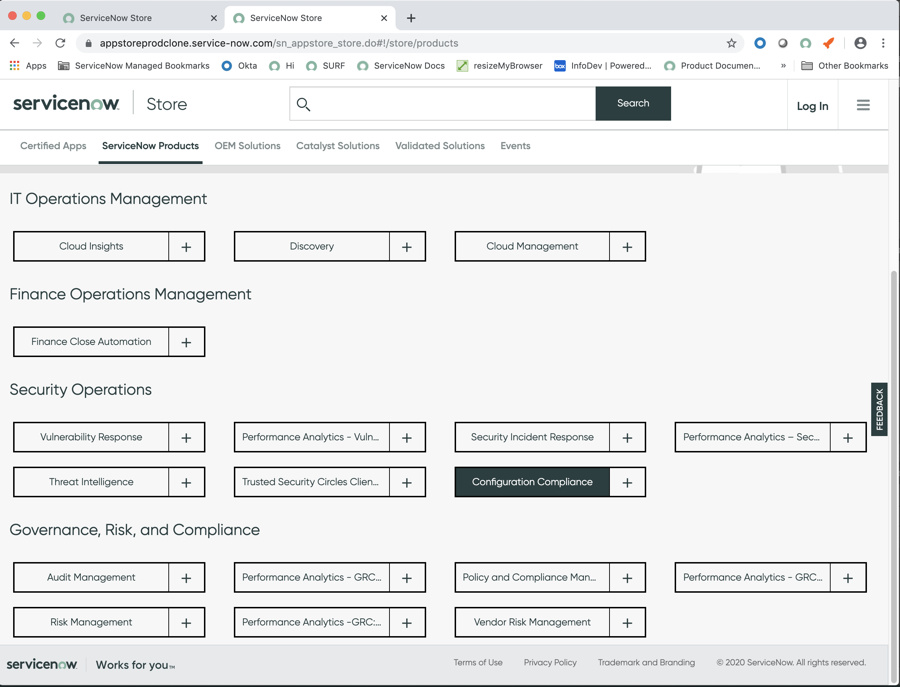Open Security Incident Response product
The height and width of the screenshot is (687, 900).
pyautogui.click(x=532, y=437)
